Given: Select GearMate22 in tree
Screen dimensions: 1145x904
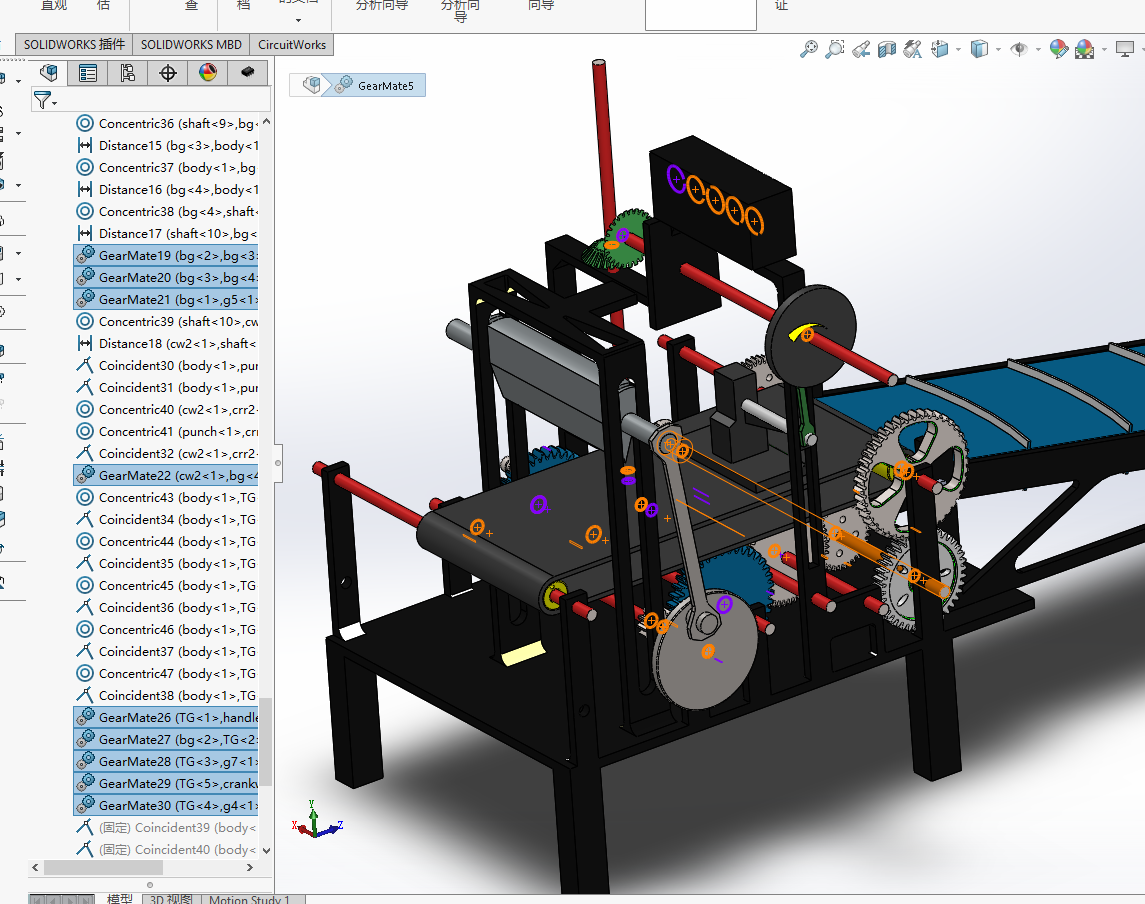Looking at the screenshot, I should coord(166,475).
